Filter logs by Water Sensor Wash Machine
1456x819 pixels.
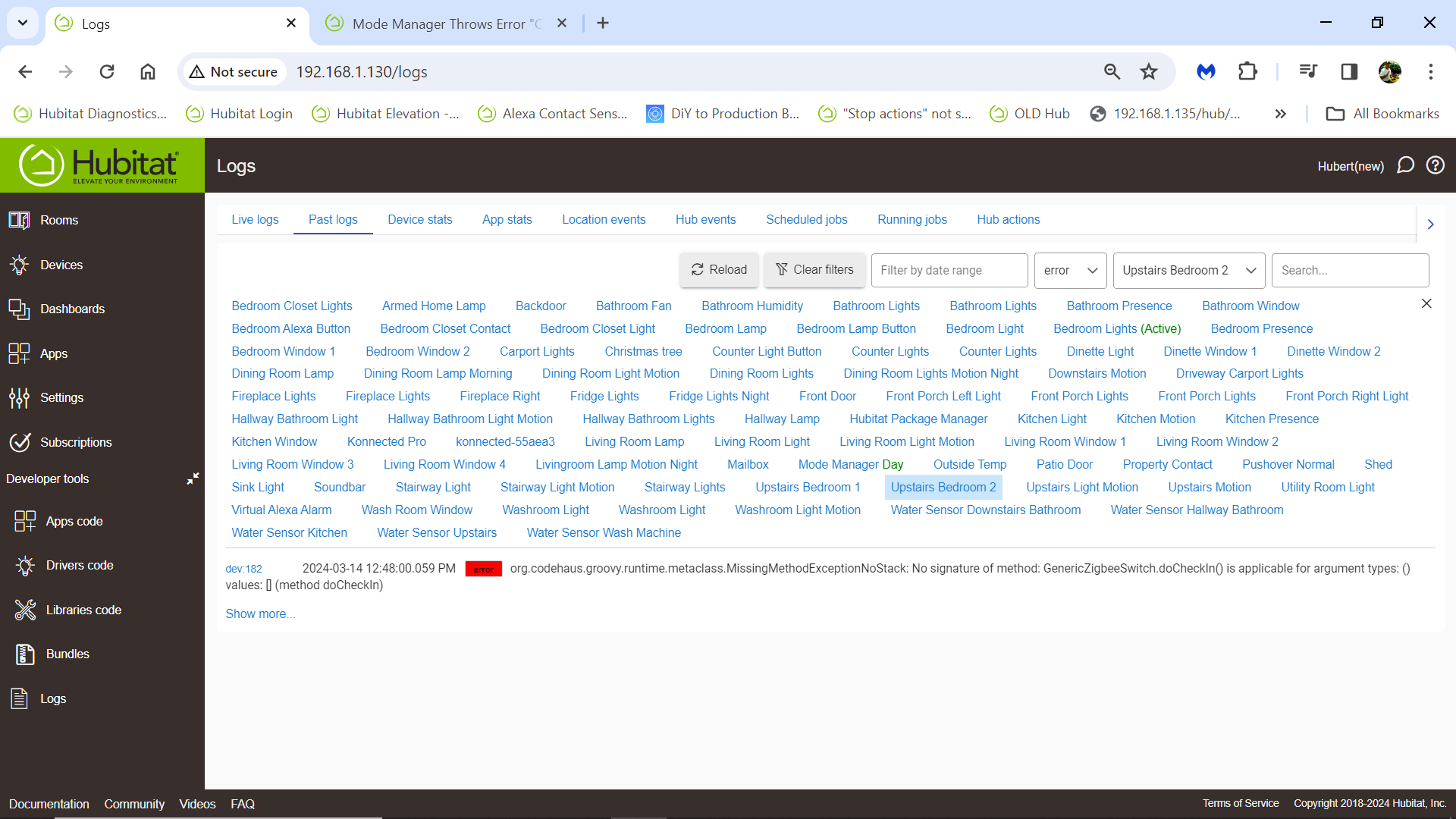tap(604, 532)
